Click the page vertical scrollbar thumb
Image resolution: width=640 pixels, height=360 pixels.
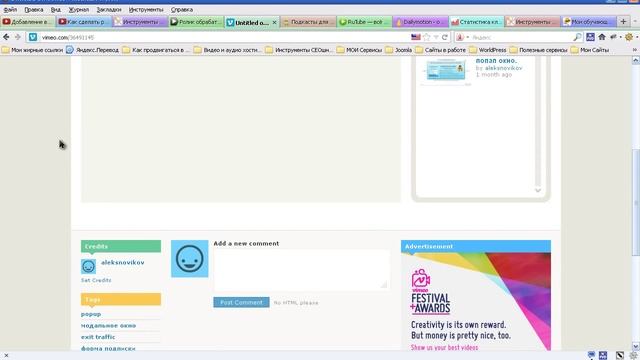(x=636, y=202)
